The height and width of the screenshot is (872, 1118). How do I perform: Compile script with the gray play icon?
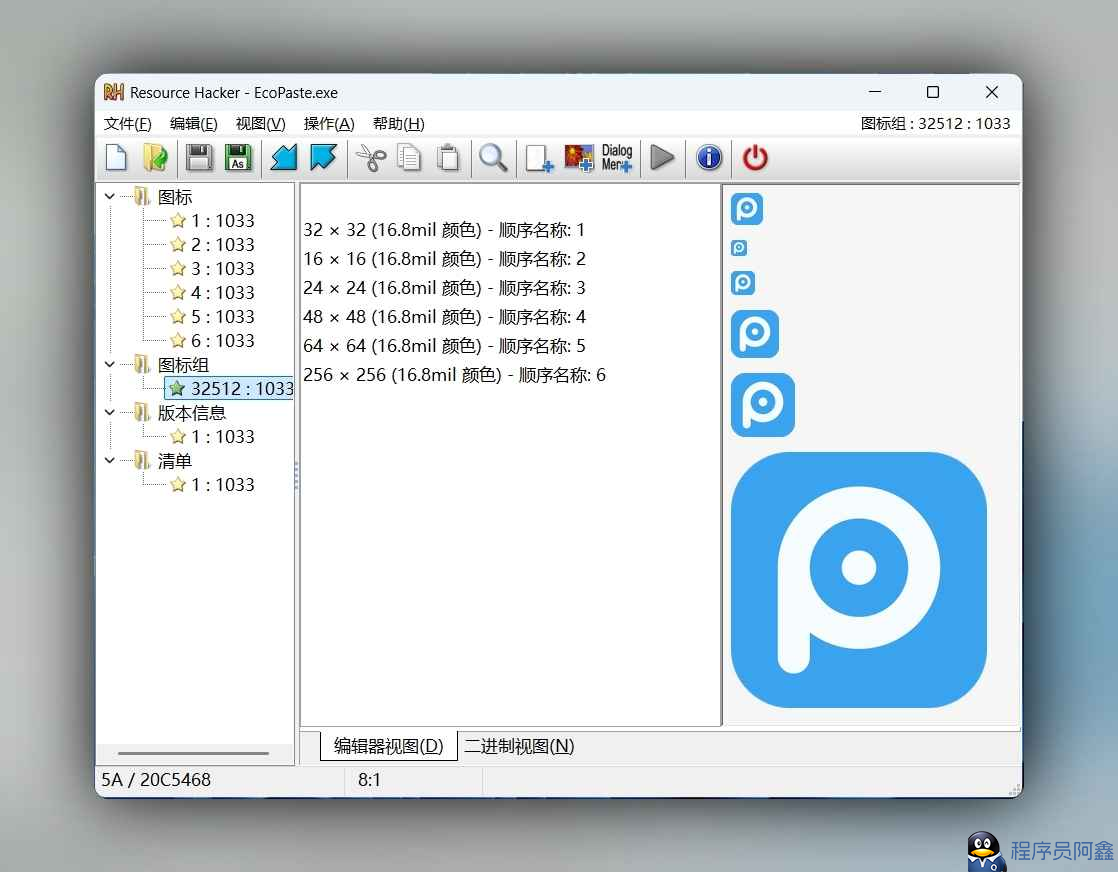(662, 158)
